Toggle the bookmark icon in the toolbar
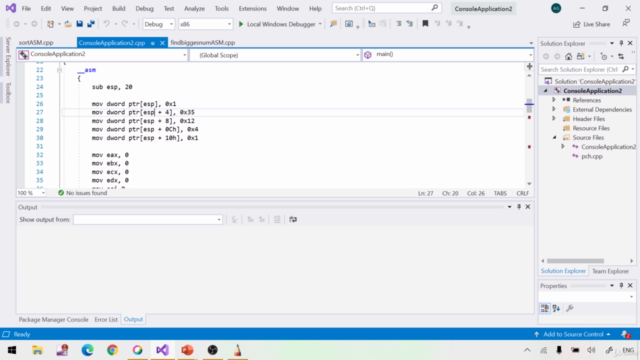The image size is (640, 360). pyautogui.click(x=425, y=24)
